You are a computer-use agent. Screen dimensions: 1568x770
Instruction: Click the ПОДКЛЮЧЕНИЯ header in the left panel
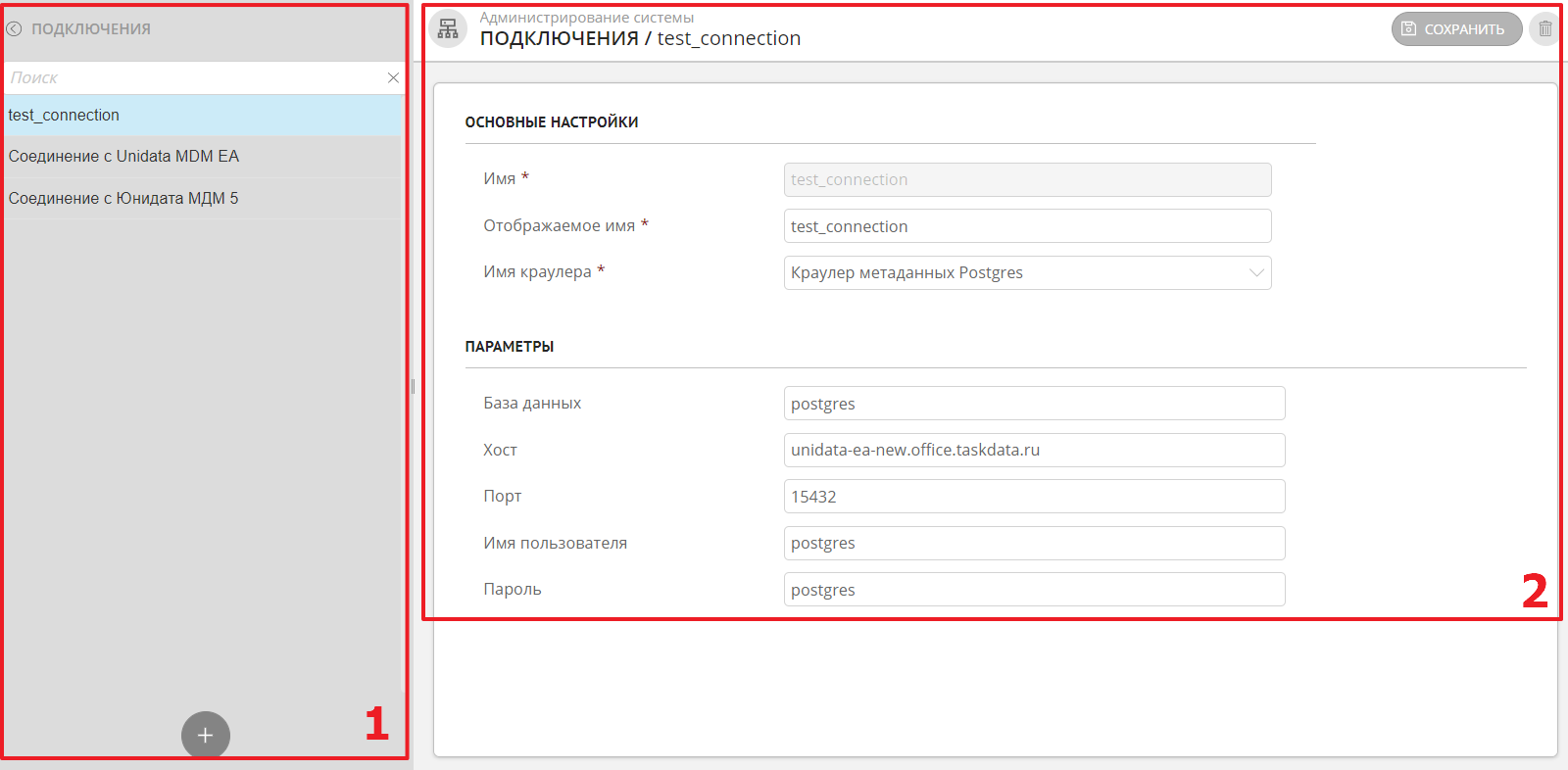(91, 29)
